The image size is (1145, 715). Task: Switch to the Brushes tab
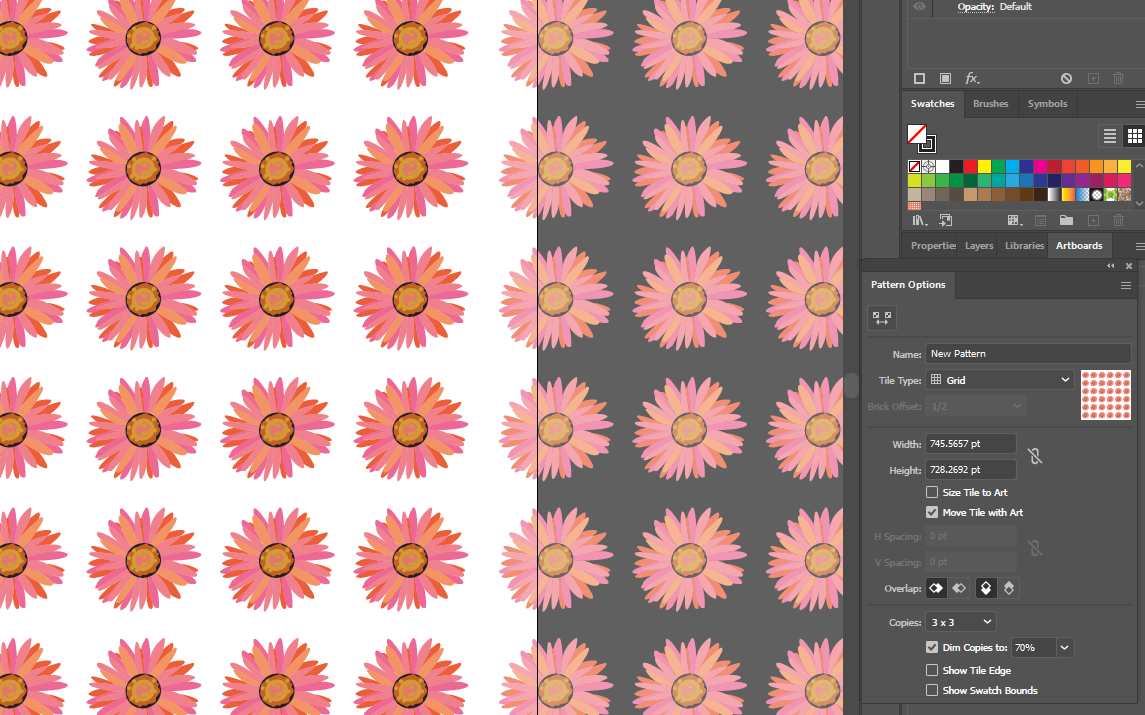(990, 104)
